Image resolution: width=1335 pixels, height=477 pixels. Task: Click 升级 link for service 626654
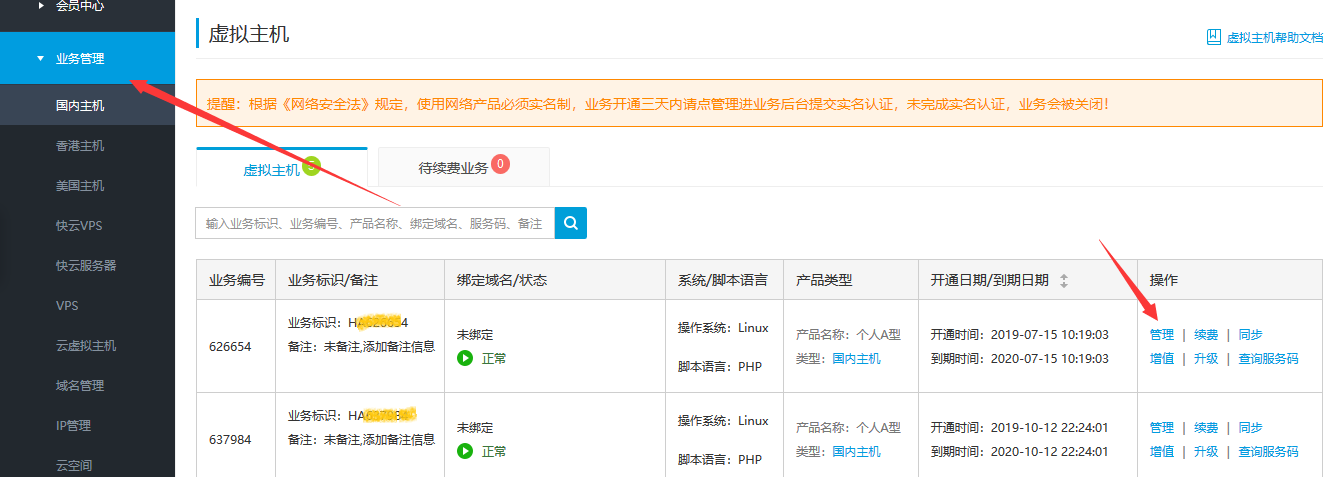point(1206,358)
